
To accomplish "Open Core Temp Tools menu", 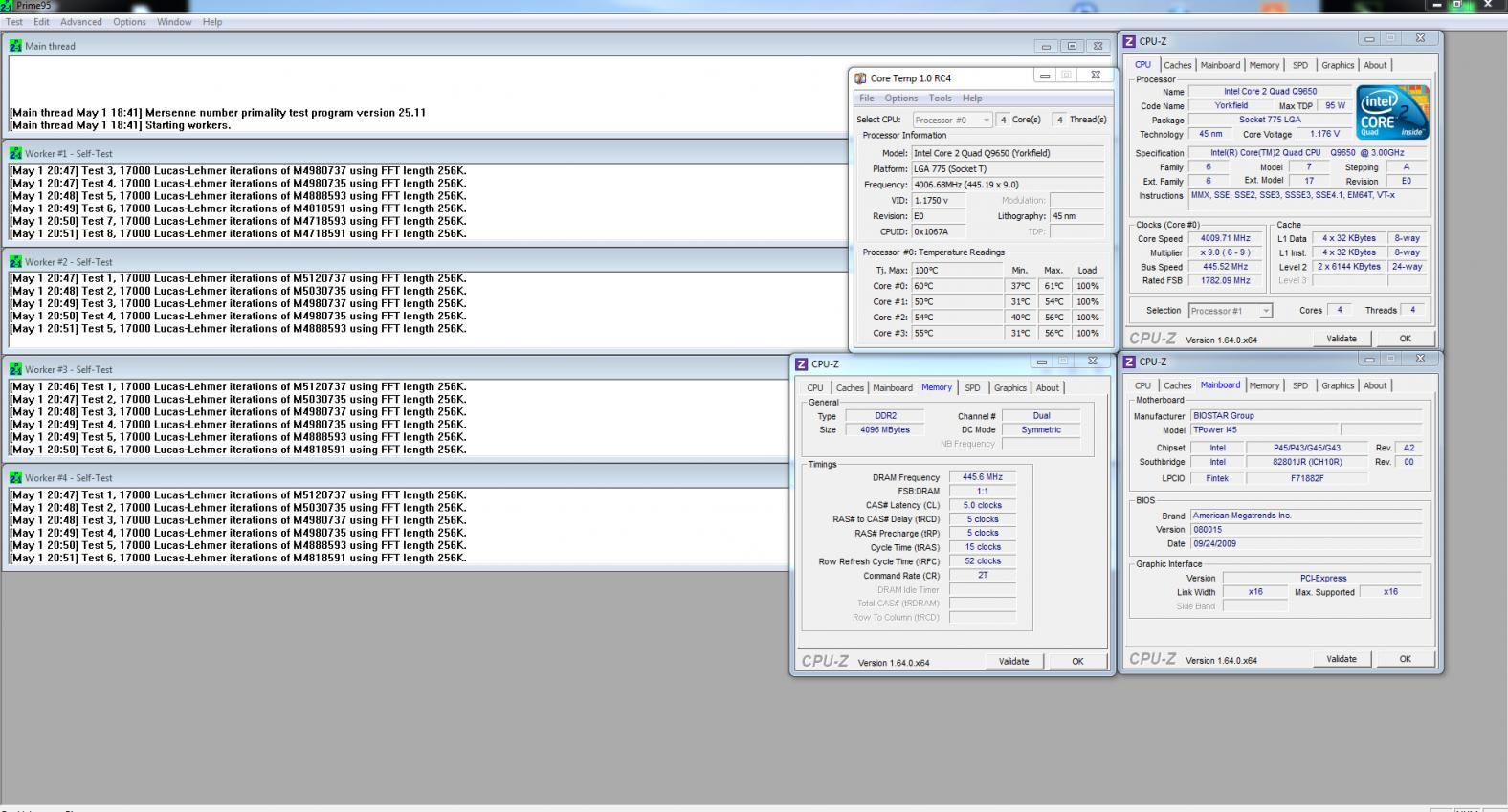I will pyautogui.click(x=940, y=99).
